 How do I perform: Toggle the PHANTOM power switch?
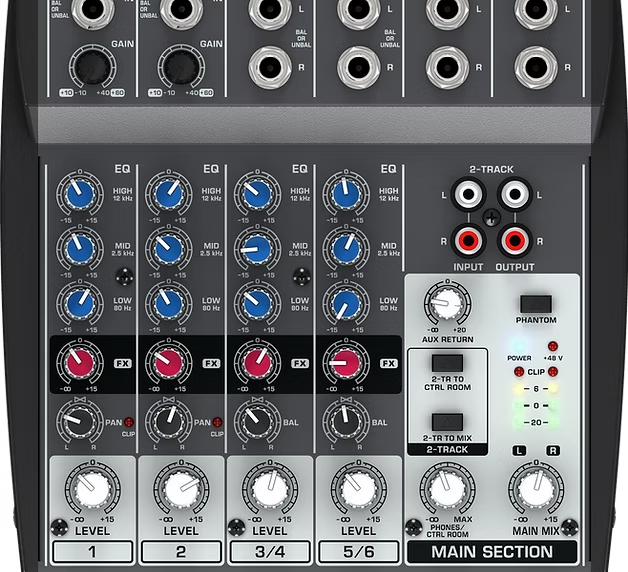[536, 304]
